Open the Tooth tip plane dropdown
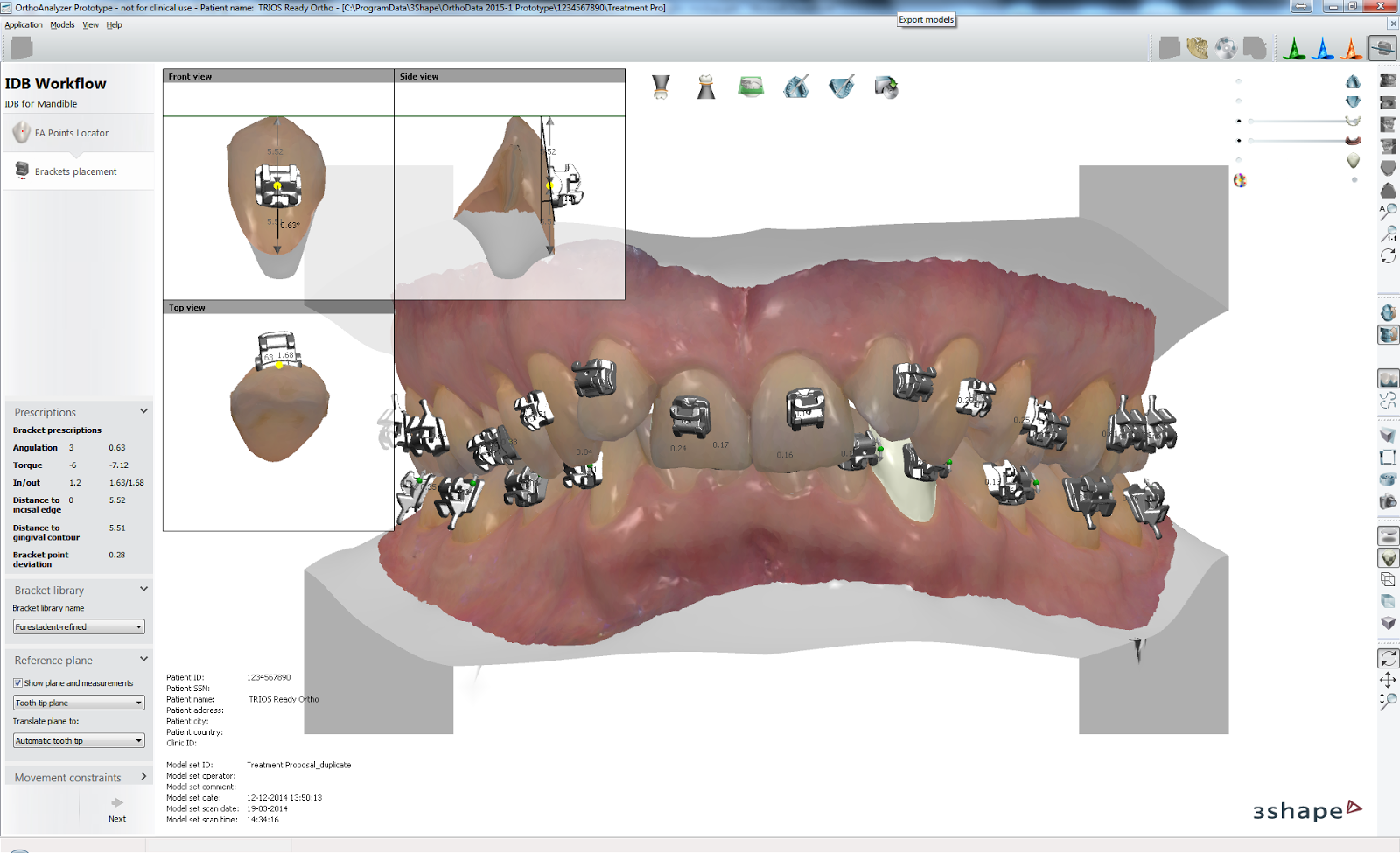This screenshot has width=1400, height=853. point(79,703)
